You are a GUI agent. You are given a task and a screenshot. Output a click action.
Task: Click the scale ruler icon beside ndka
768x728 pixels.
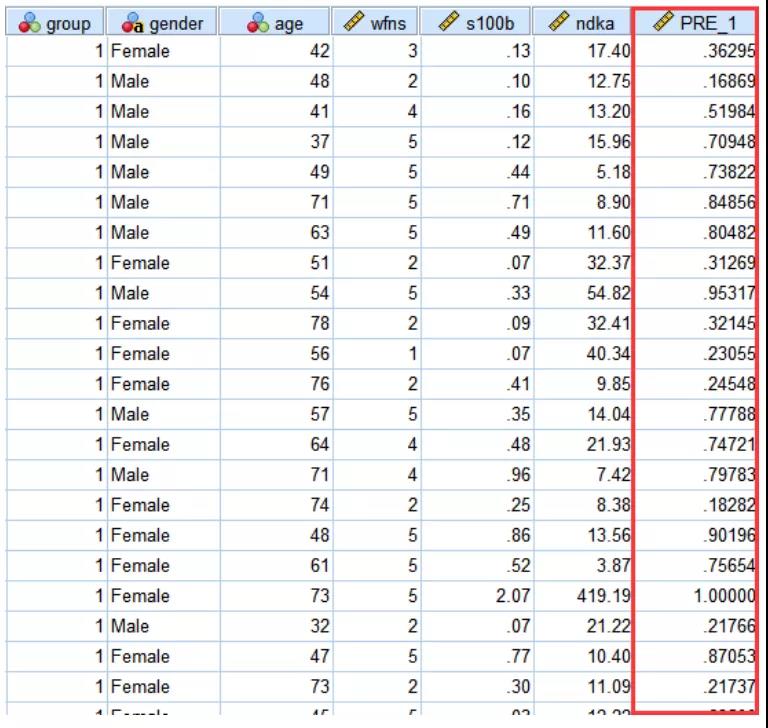[x=558, y=24]
